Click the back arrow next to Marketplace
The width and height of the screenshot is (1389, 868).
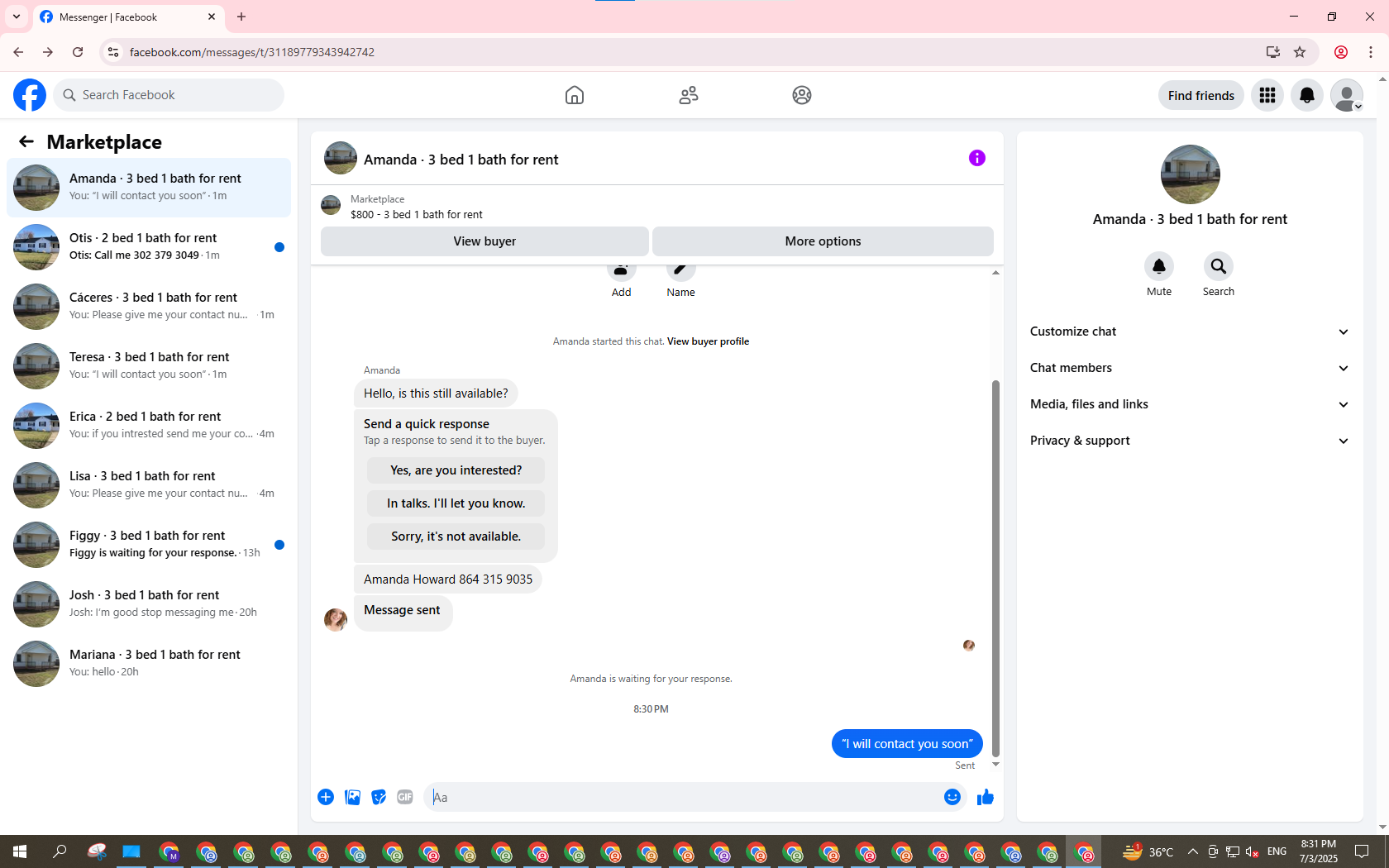(26, 141)
